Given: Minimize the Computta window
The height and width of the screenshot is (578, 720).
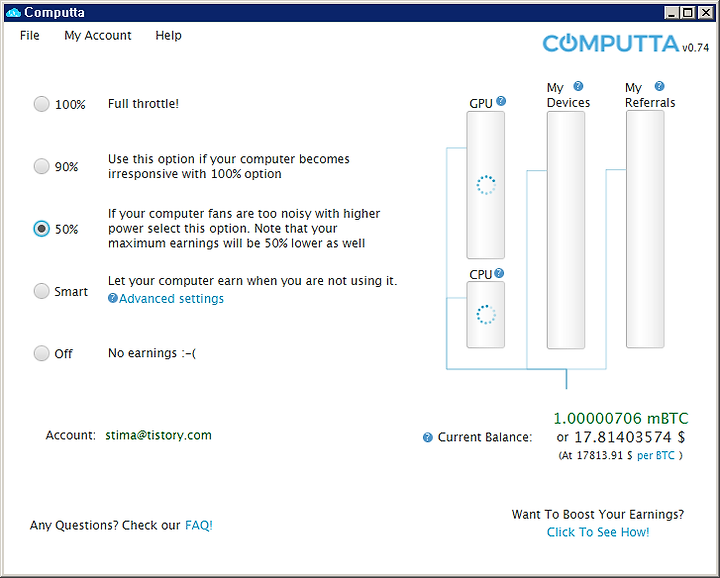Looking at the screenshot, I should click(672, 13).
